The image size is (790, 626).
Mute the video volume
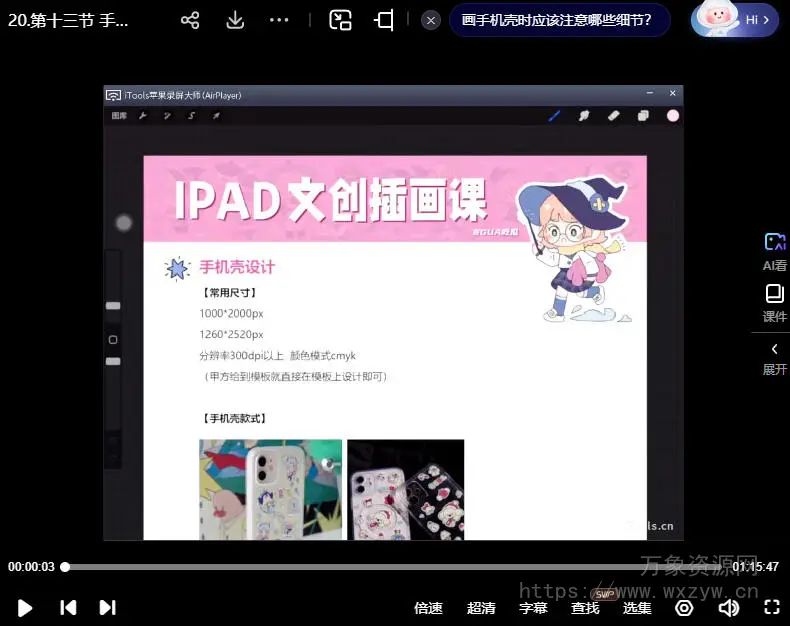pyautogui.click(x=729, y=607)
